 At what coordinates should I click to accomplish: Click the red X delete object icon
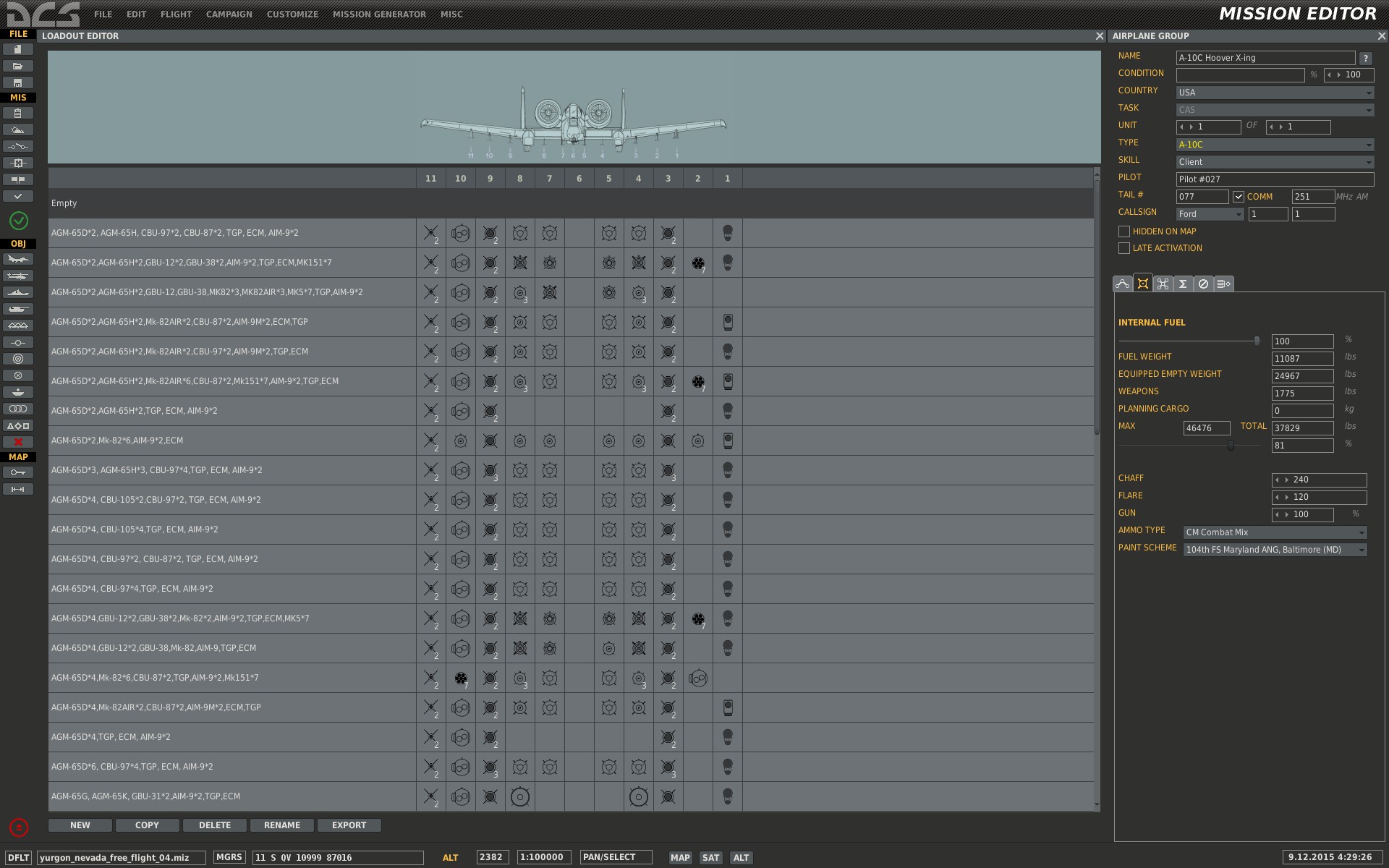[x=18, y=442]
